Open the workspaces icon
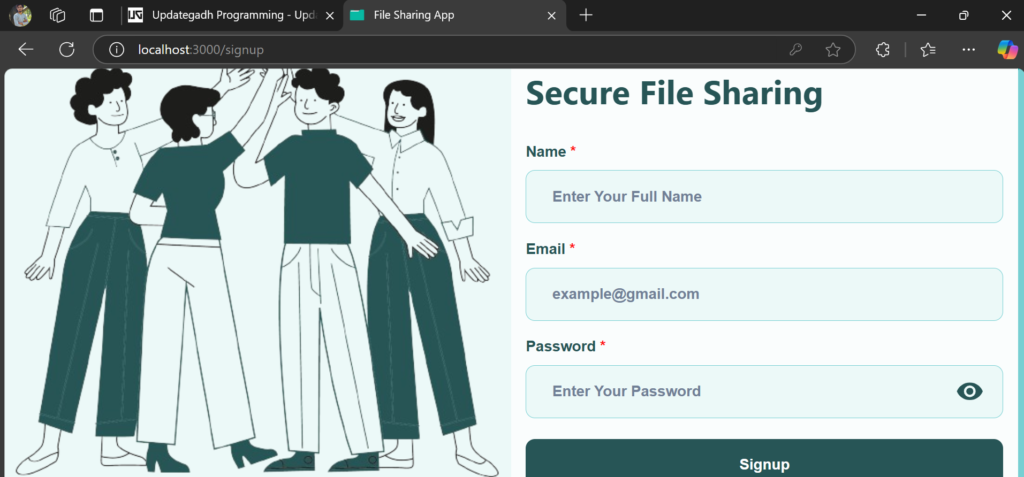The height and width of the screenshot is (477, 1024). coord(58,15)
